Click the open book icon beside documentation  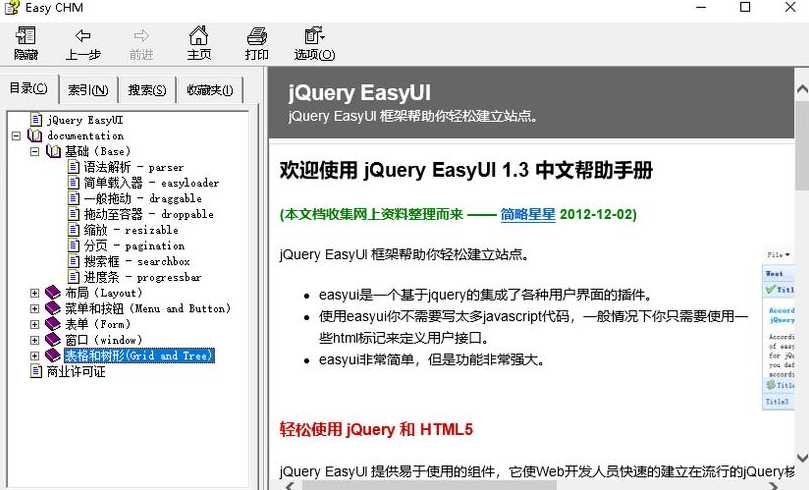coord(35,136)
